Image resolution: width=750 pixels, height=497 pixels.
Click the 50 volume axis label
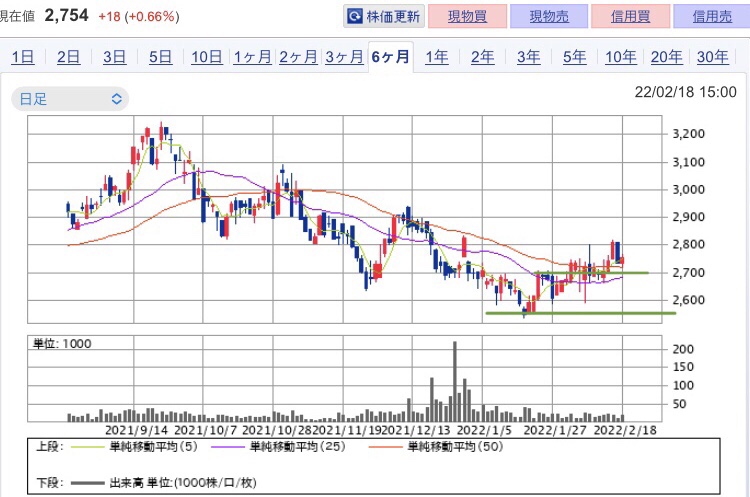point(679,404)
